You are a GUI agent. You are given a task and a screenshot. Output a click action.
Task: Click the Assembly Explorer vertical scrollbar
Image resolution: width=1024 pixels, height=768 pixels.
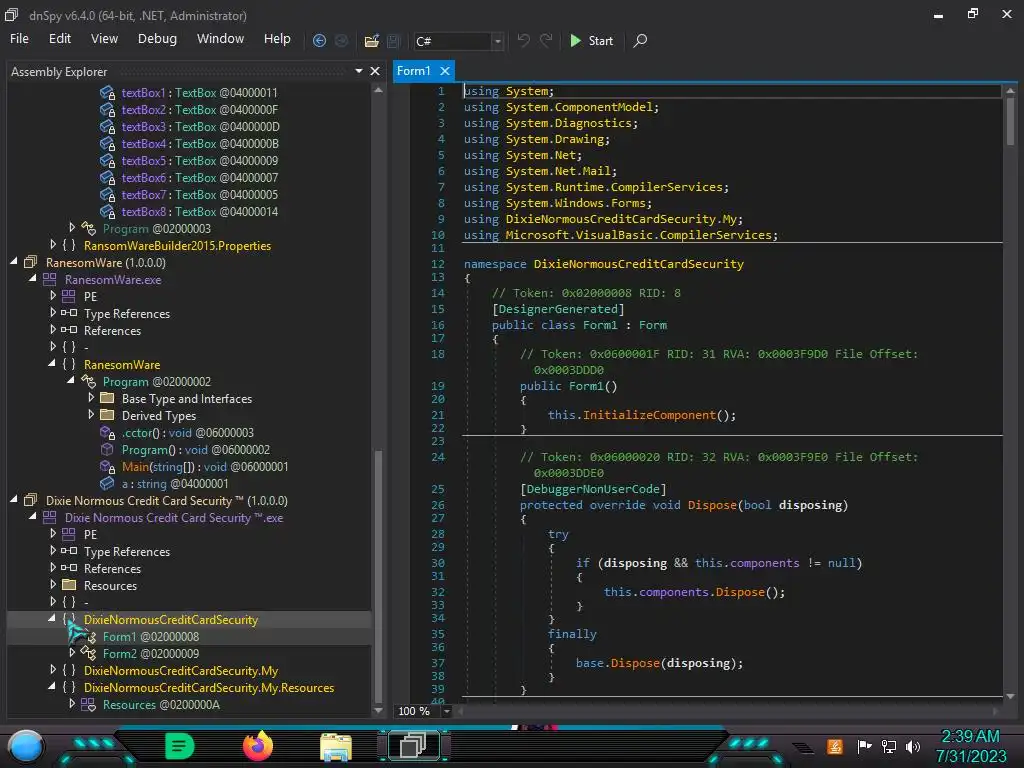378,575
